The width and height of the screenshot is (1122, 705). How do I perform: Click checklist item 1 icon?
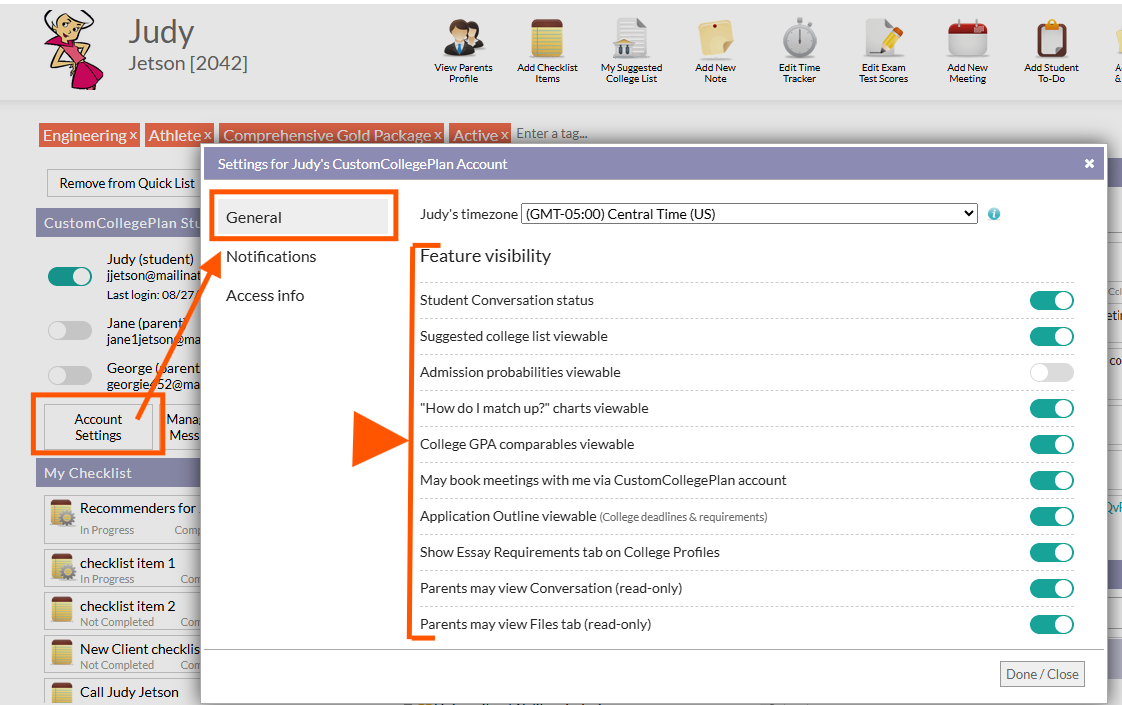(x=63, y=567)
